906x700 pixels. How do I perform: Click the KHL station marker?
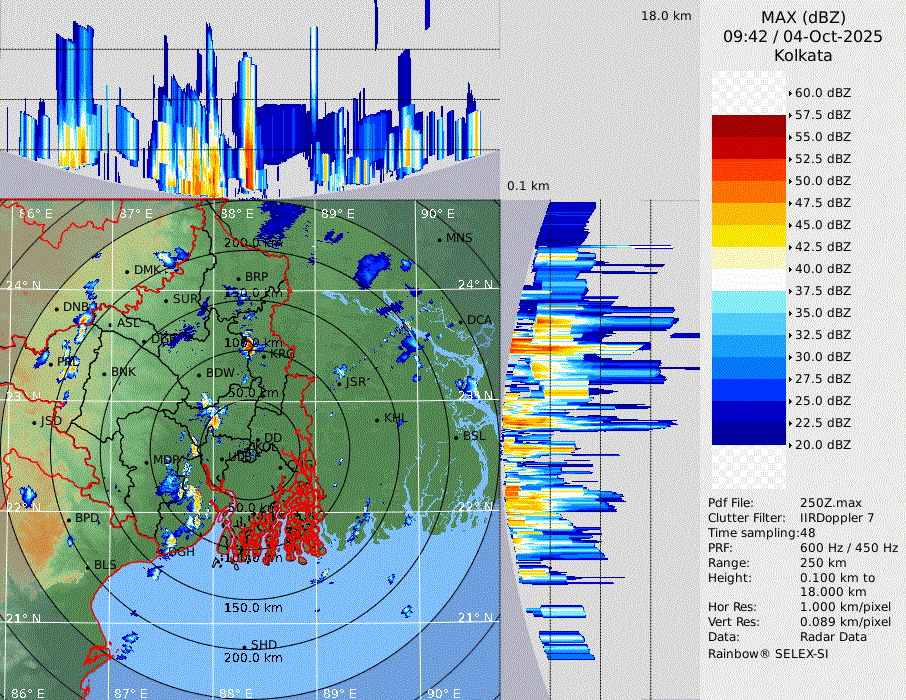[x=377, y=419]
